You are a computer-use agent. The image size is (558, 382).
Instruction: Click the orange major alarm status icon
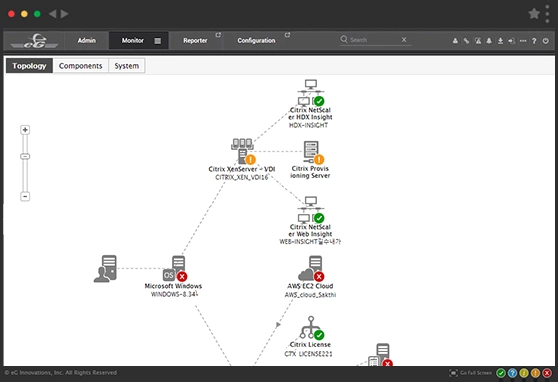click(535, 373)
